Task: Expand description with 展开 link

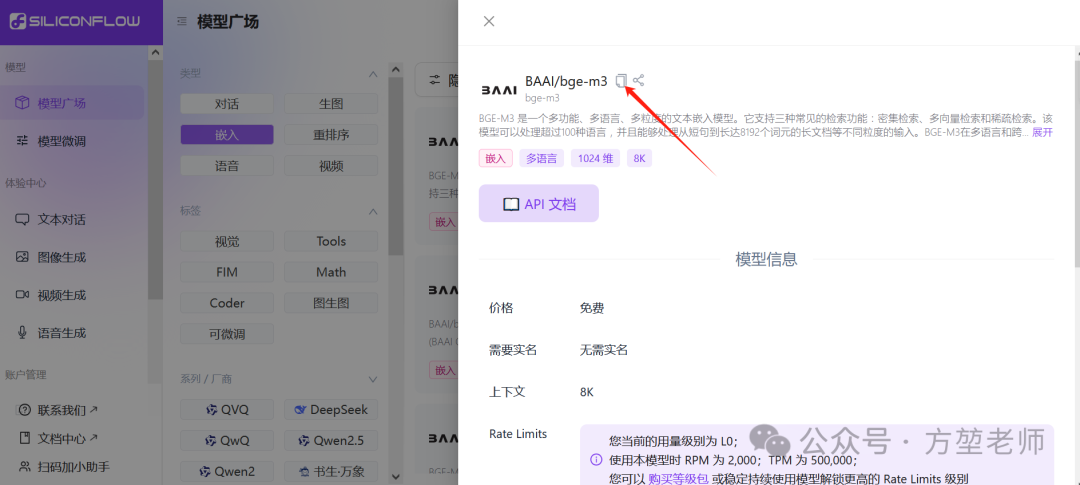Action: coord(1042,132)
